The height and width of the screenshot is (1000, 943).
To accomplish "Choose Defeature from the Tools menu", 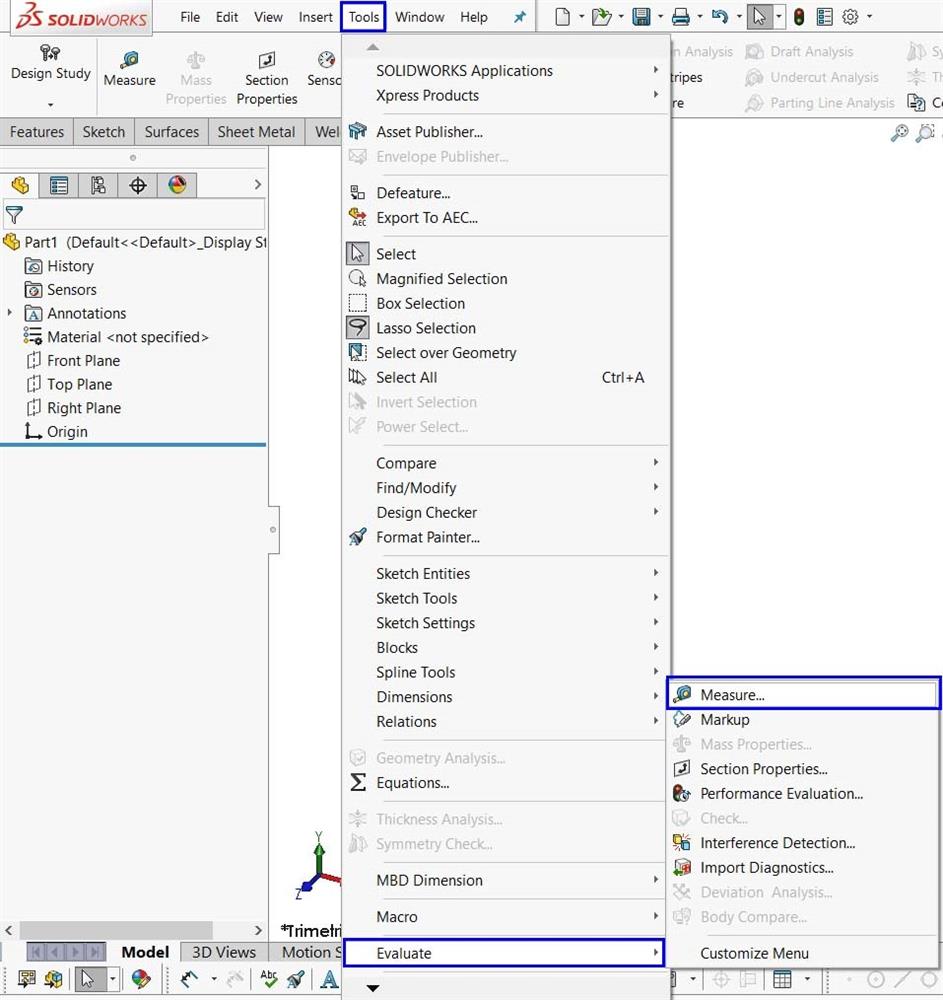I will pyautogui.click(x=508, y=193).
